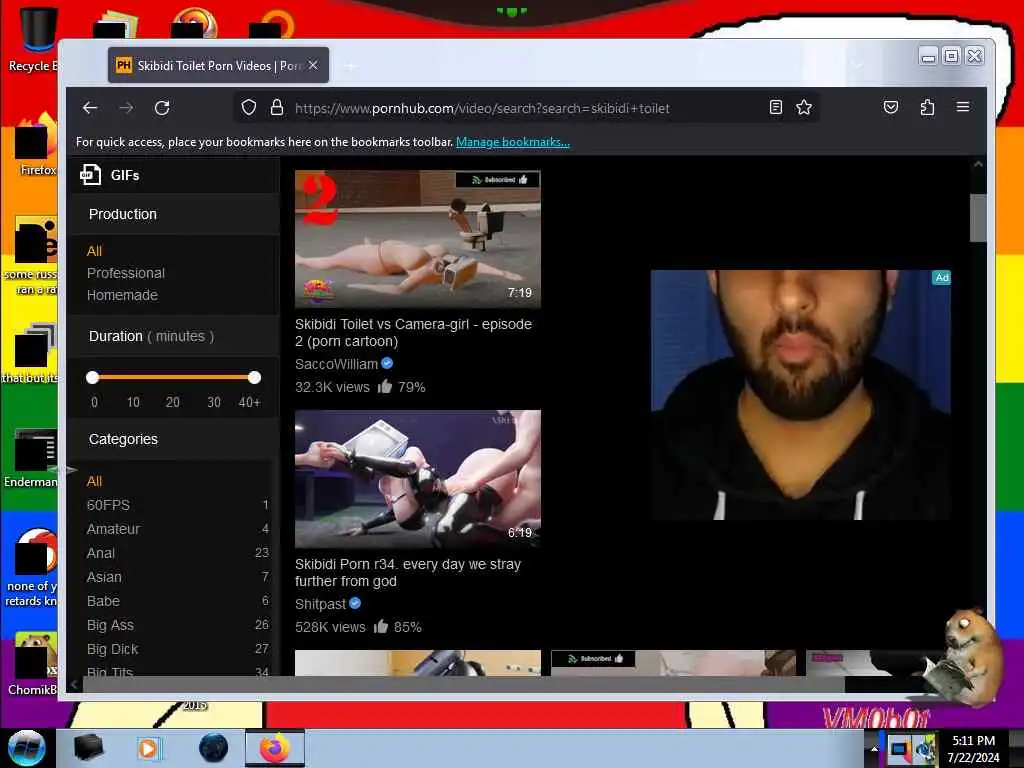1024x768 pixels.
Task: Select the Skibidi Toilet browser tab
Action: click(x=218, y=65)
